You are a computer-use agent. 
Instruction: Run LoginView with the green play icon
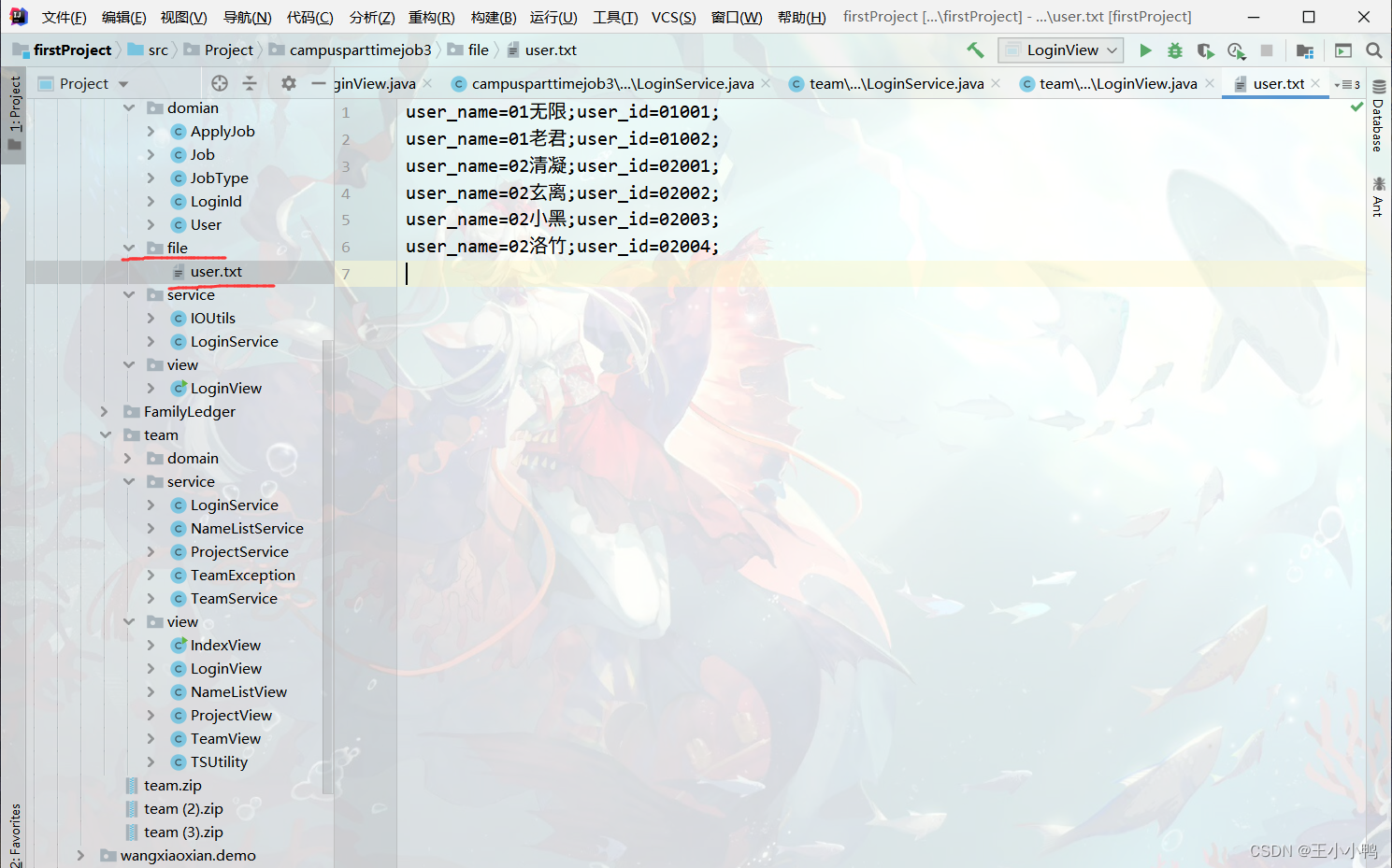coord(1145,50)
